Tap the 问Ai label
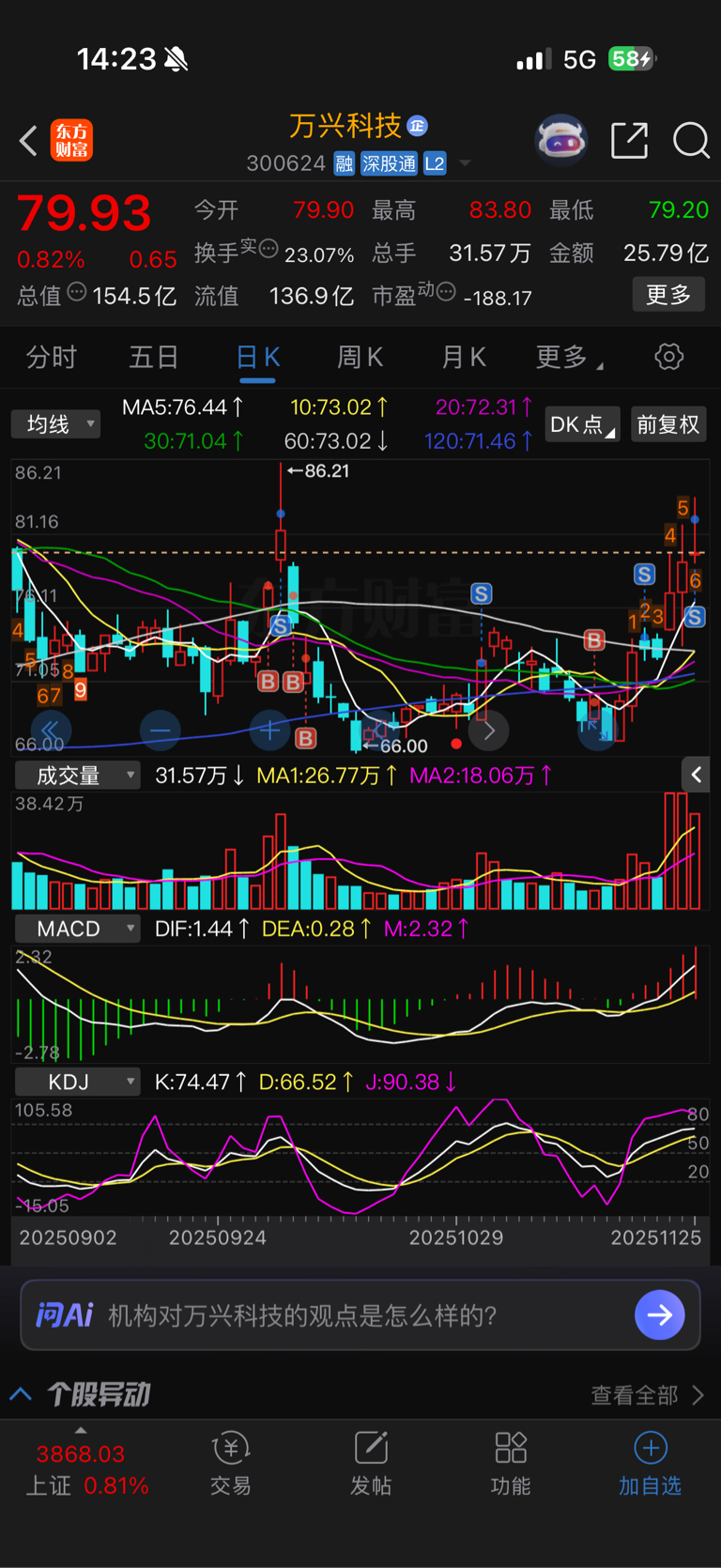721x1568 pixels. 64,1314
